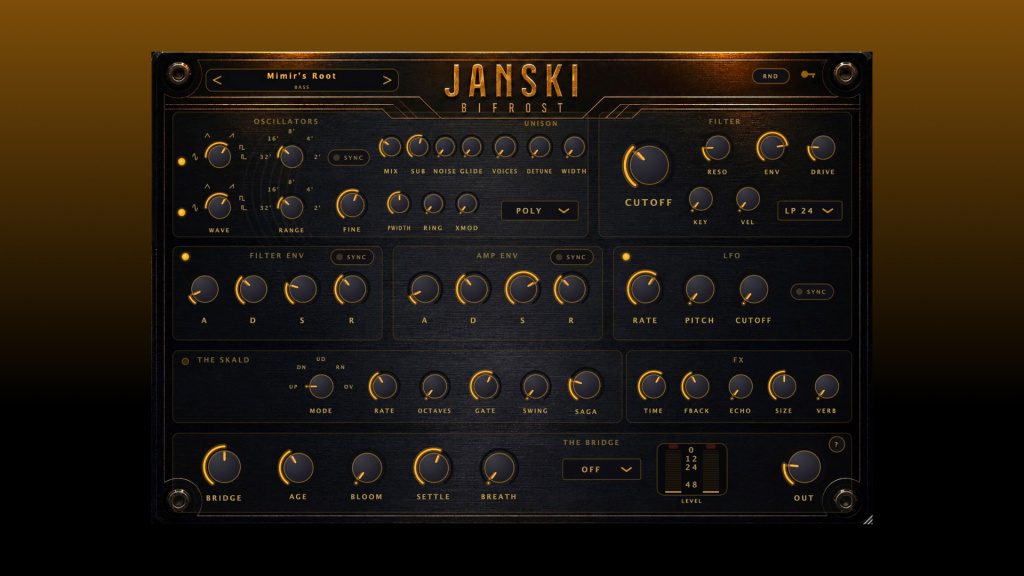Select the previous preset arrow

tap(217, 80)
